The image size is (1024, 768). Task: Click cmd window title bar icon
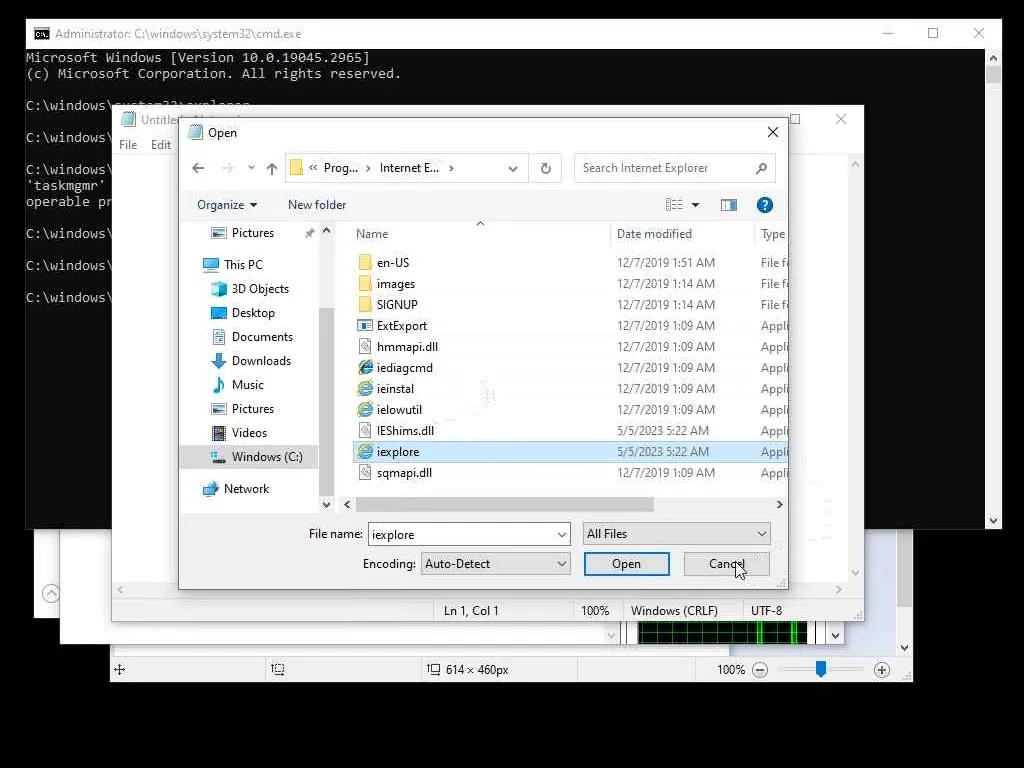tap(41, 34)
